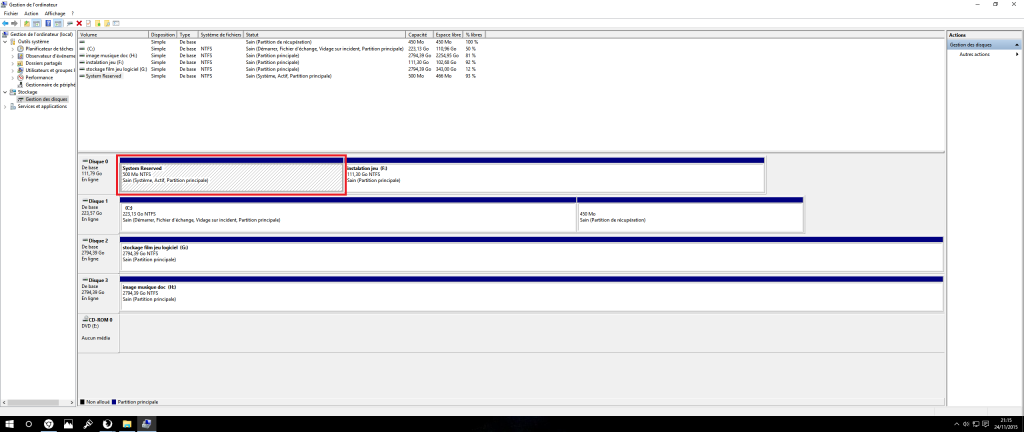Screen dimensions: 1024x432
Task: Expand the Utilisateurs et groupes node
Action: pyautogui.click(x=13, y=70)
